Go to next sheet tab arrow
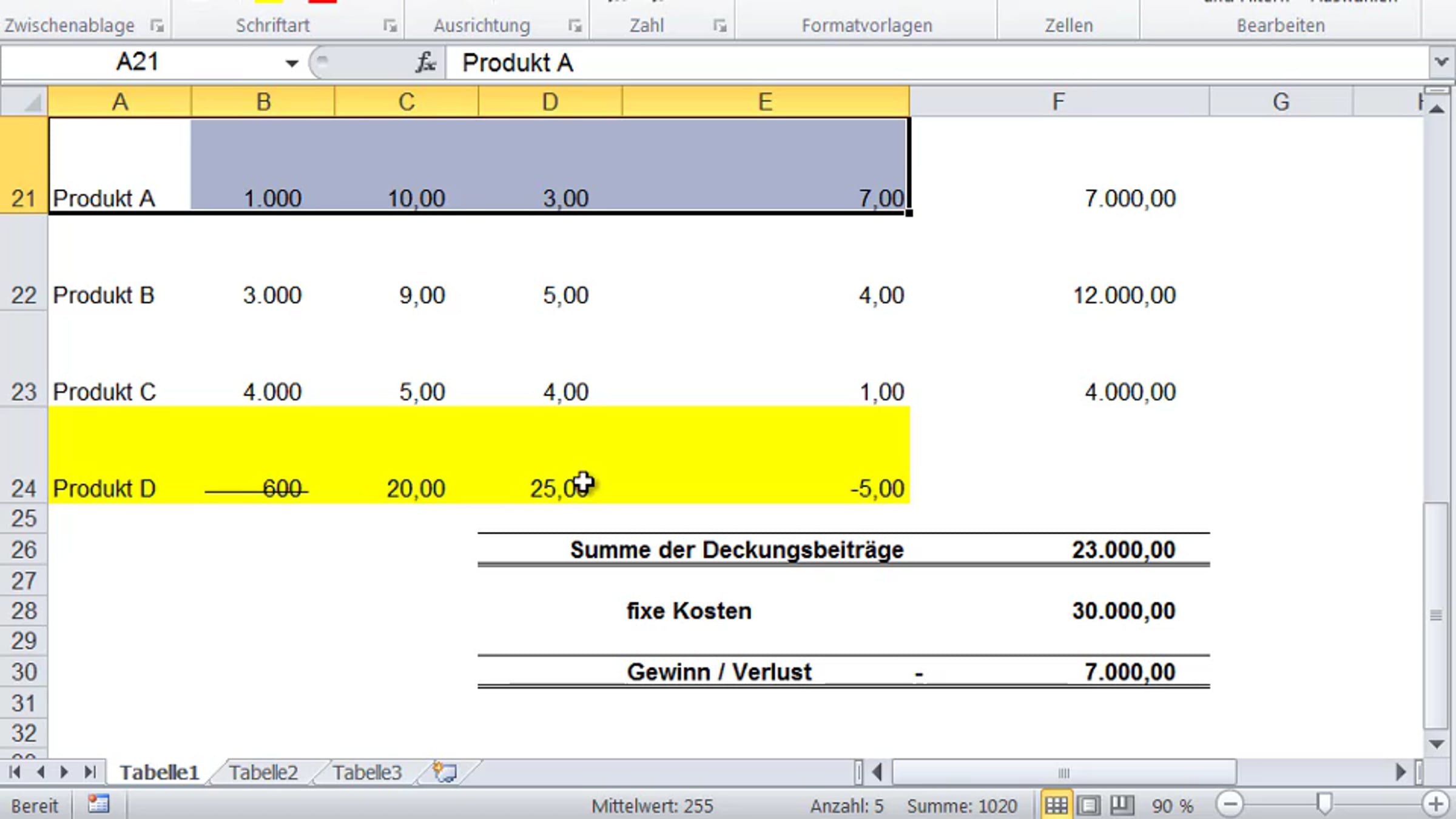This screenshot has height=819, width=1456. [64, 772]
